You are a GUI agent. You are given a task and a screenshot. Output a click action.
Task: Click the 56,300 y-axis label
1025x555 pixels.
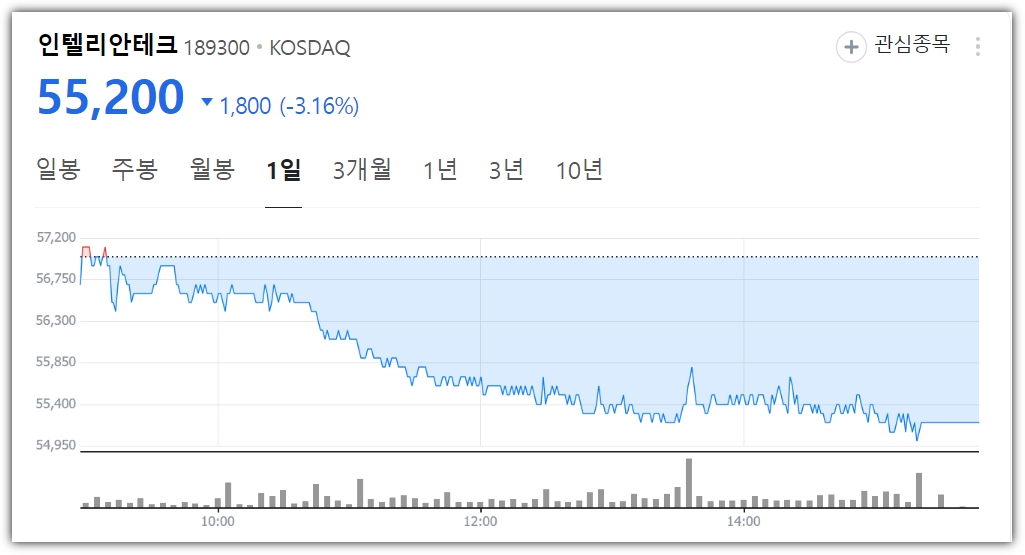[56, 320]
